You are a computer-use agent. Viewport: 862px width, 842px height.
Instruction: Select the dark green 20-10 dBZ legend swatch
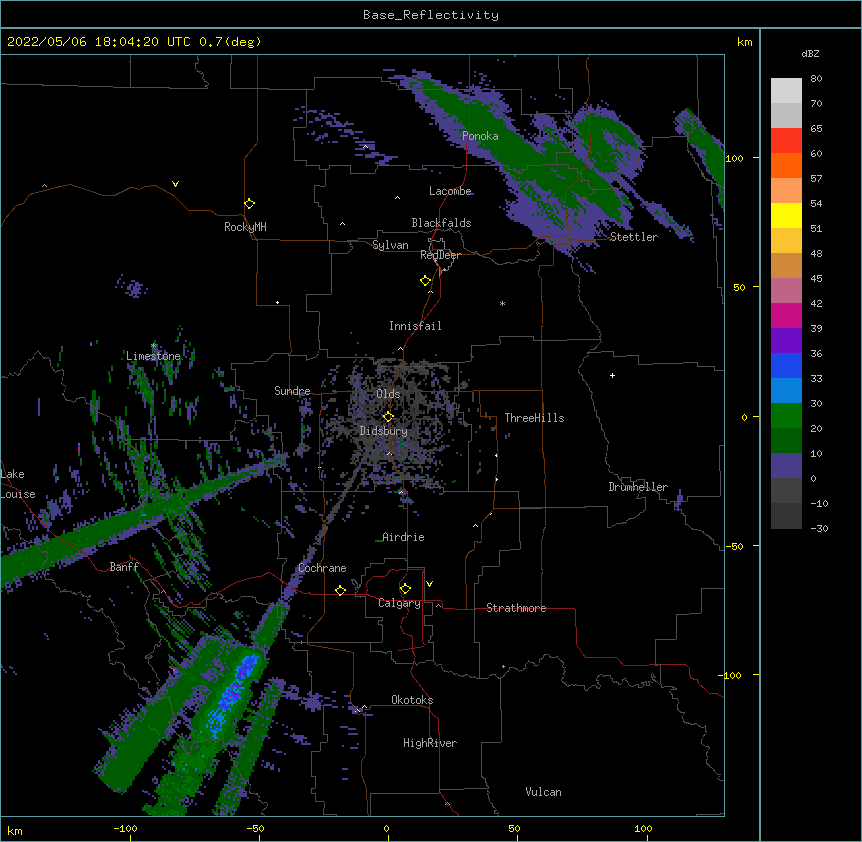[786, 441]
